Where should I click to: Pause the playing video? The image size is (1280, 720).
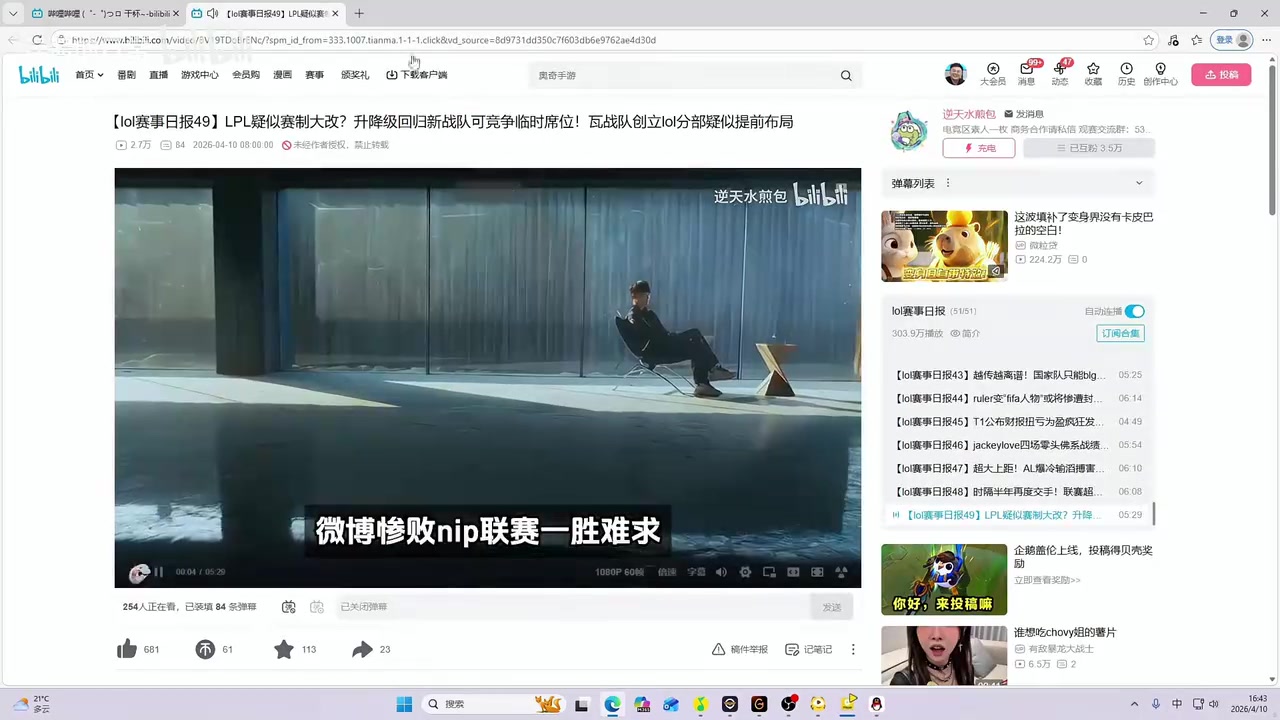(x=158, y=572)
